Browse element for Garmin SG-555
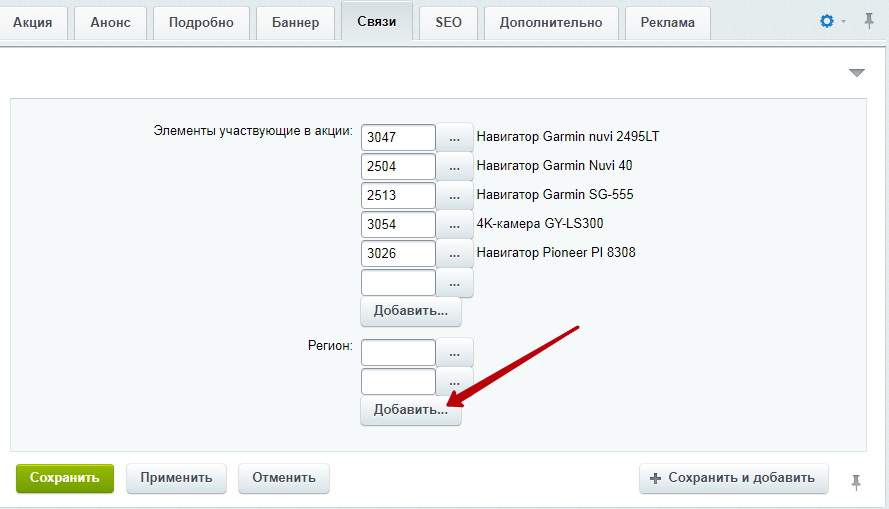Image resolution: width=889 pixels, height=509 pixels. tap(455, 195)
